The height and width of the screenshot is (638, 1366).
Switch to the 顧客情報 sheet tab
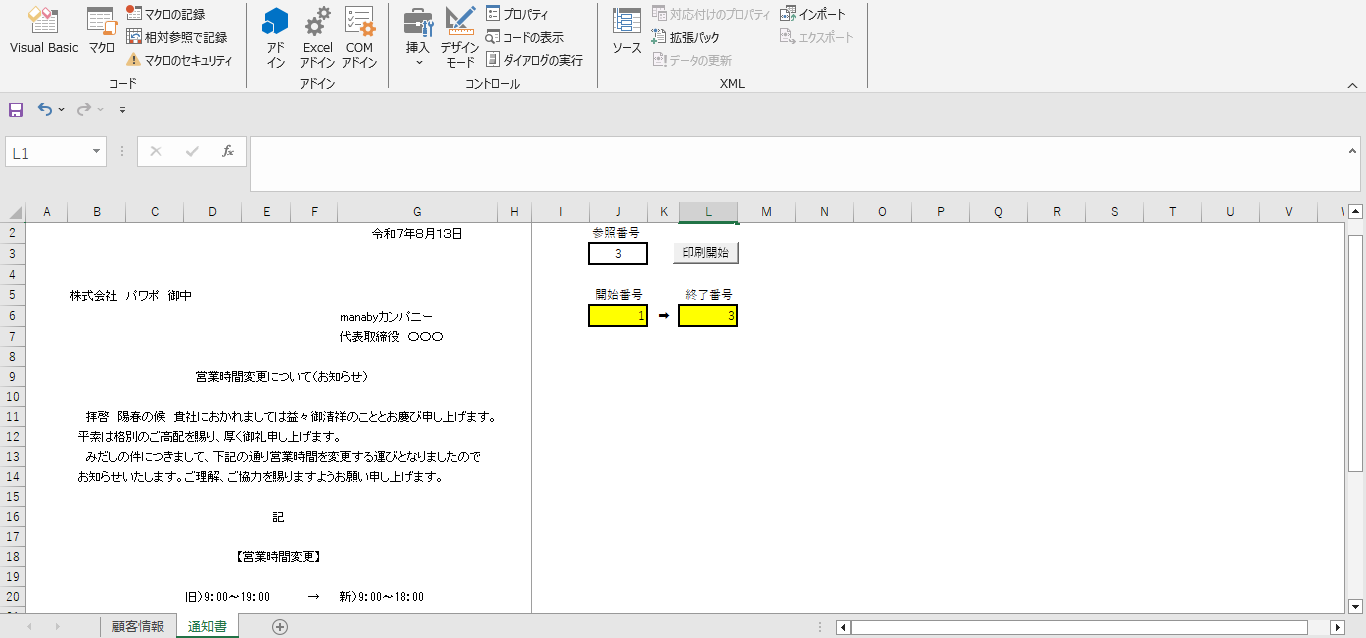[138, 627]
